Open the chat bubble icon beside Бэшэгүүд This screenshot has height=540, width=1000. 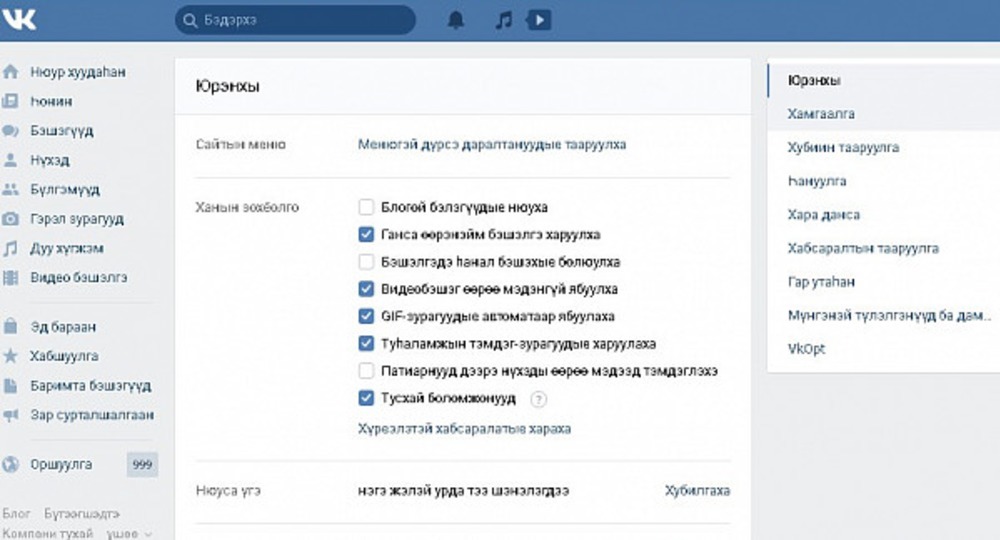(10, 131)
